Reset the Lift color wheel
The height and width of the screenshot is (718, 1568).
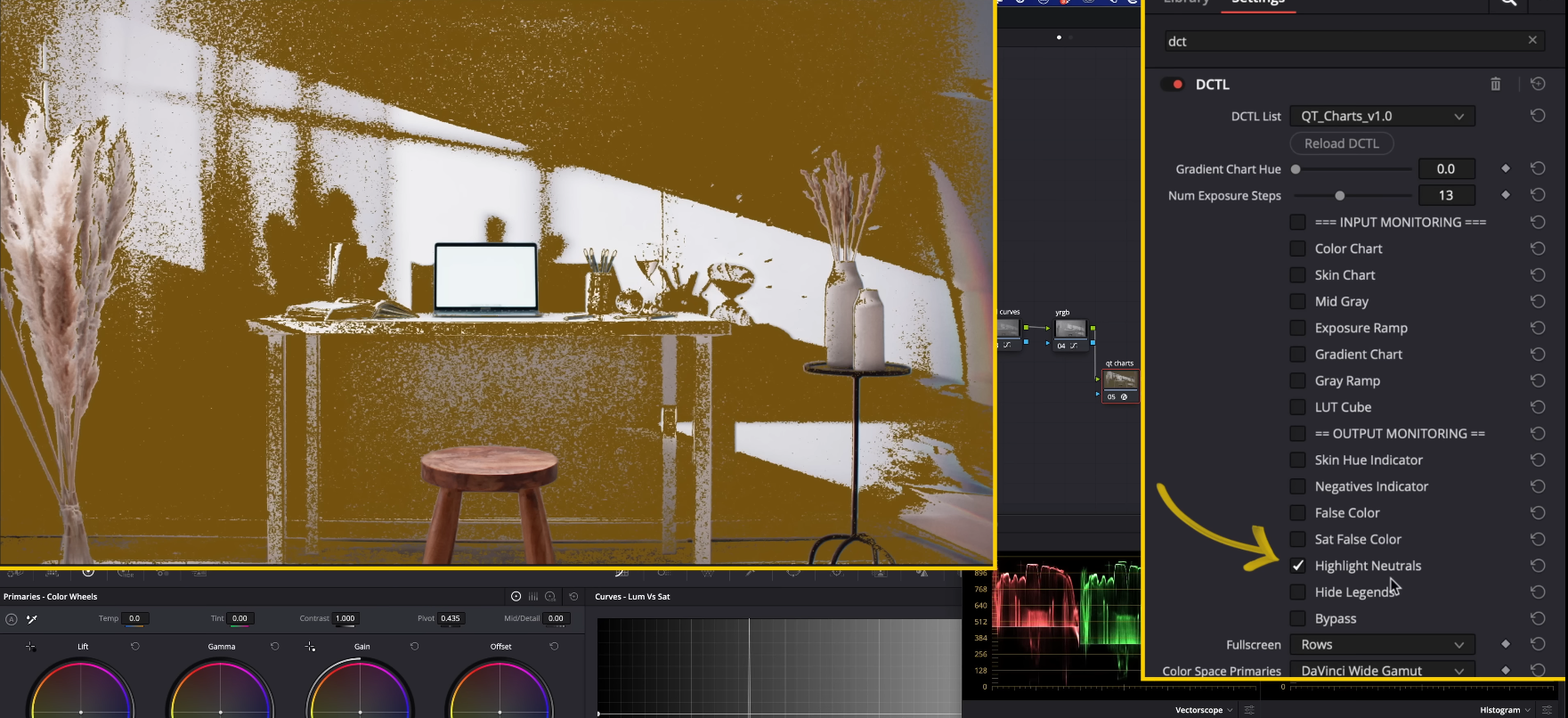[x=135, y=646]
